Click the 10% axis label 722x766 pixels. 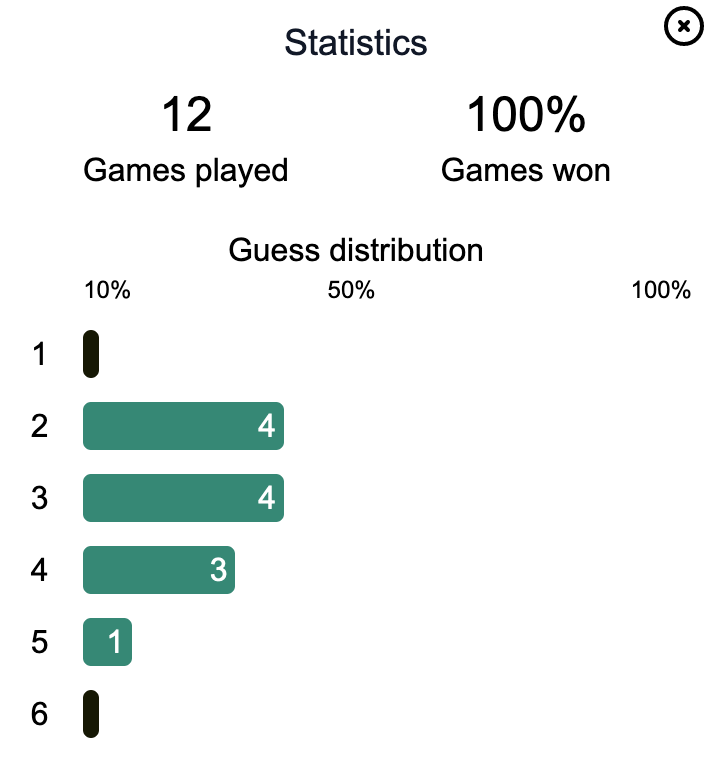[107, 290]
